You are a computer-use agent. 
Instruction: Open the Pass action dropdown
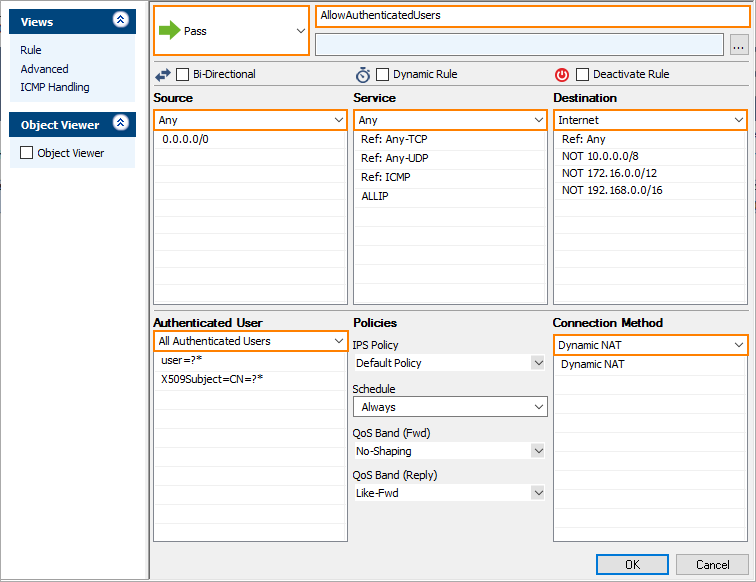[x=231, y=31]
